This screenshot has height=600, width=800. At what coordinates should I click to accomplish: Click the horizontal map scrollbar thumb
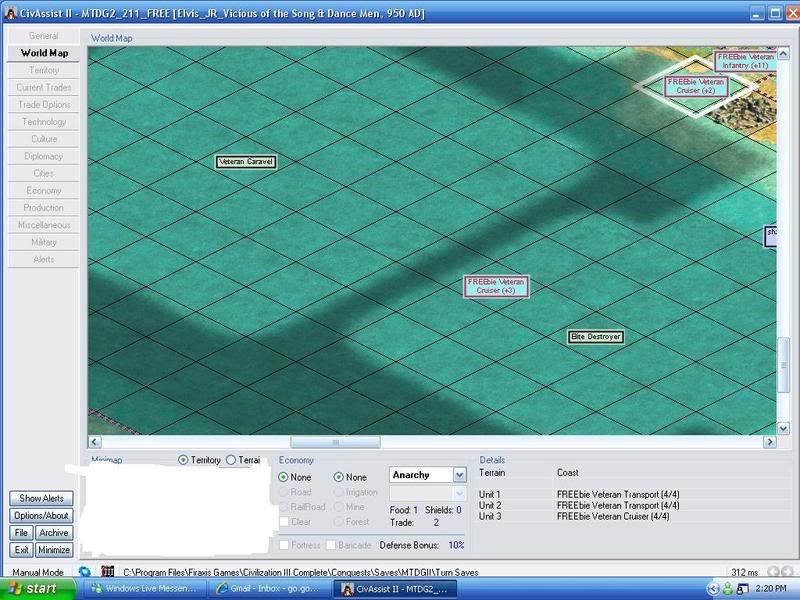[335, 442]
